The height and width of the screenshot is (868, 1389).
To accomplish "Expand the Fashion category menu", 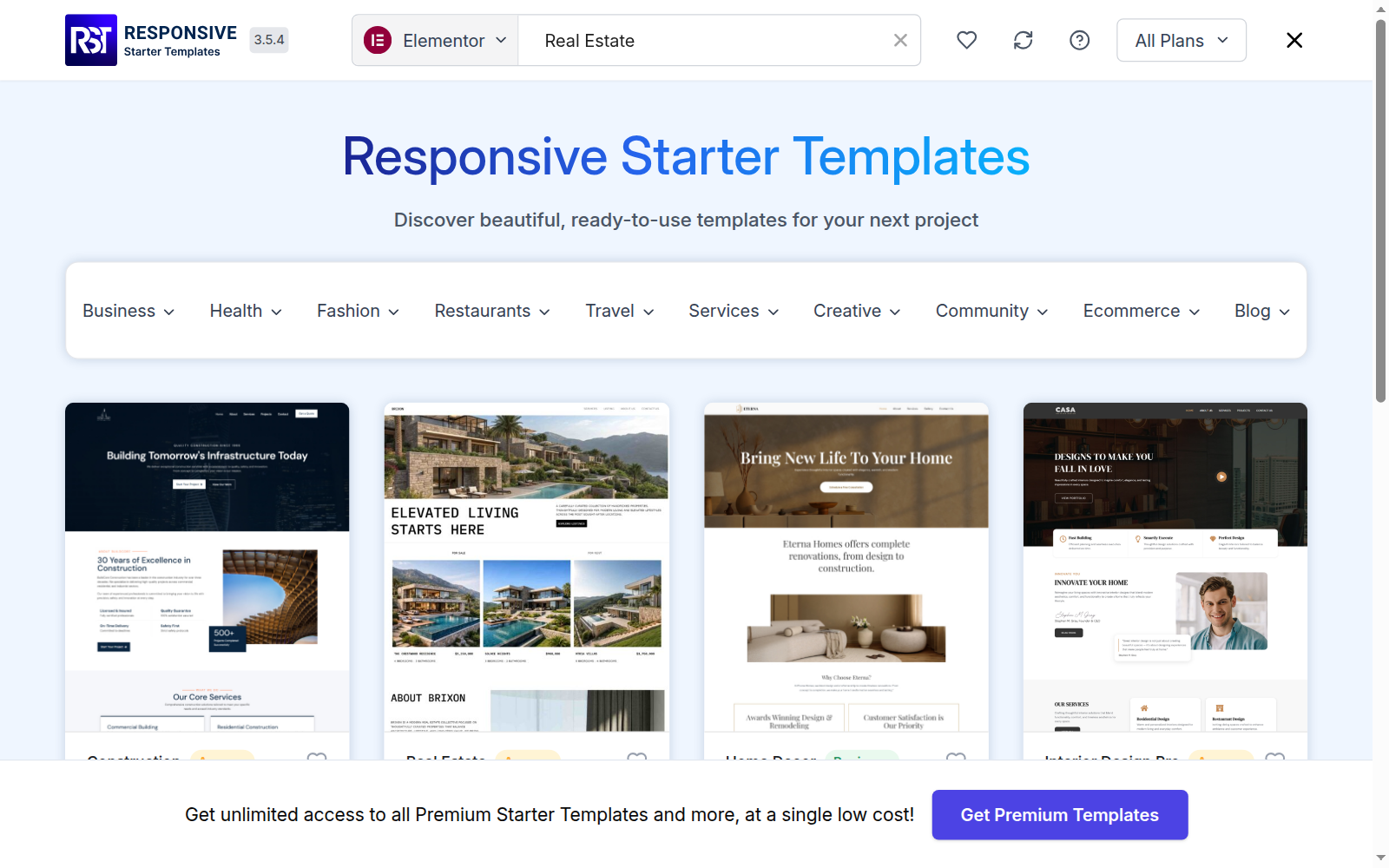I will pyautogui.click(x=358, y=311).
